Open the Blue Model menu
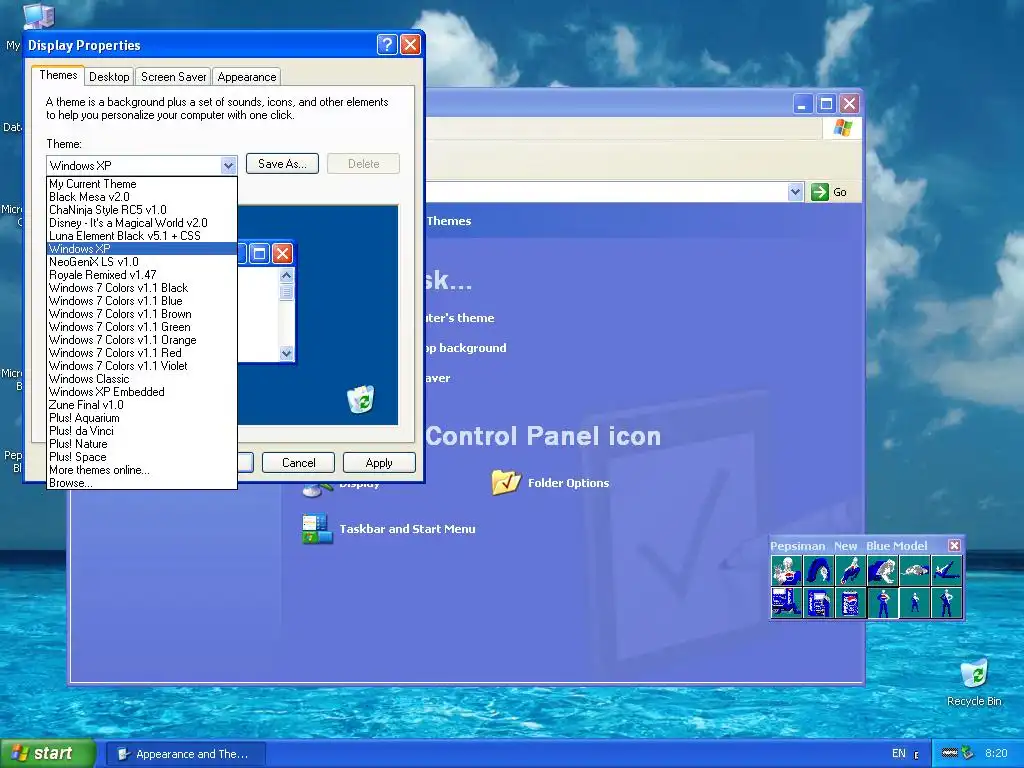This screenshot has width=1024, height=768. (897, 546)
